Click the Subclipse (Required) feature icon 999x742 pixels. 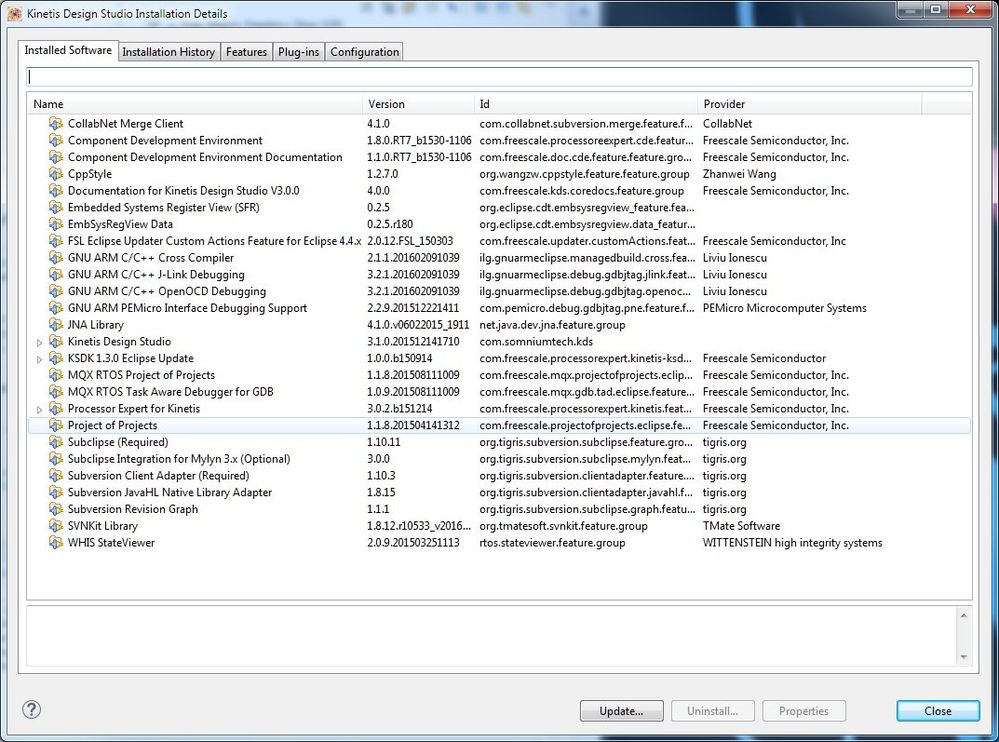[x=56, y=442]
